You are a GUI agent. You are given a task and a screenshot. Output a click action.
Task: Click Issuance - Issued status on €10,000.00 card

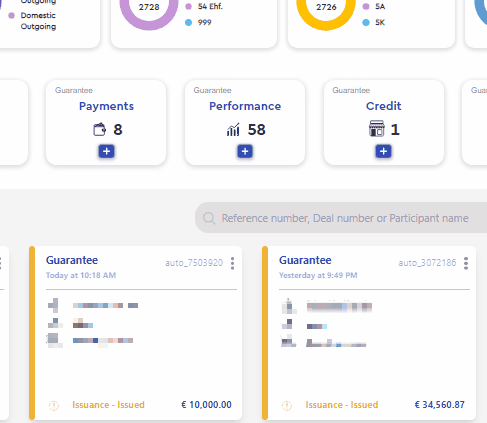[x=108, y=405]
